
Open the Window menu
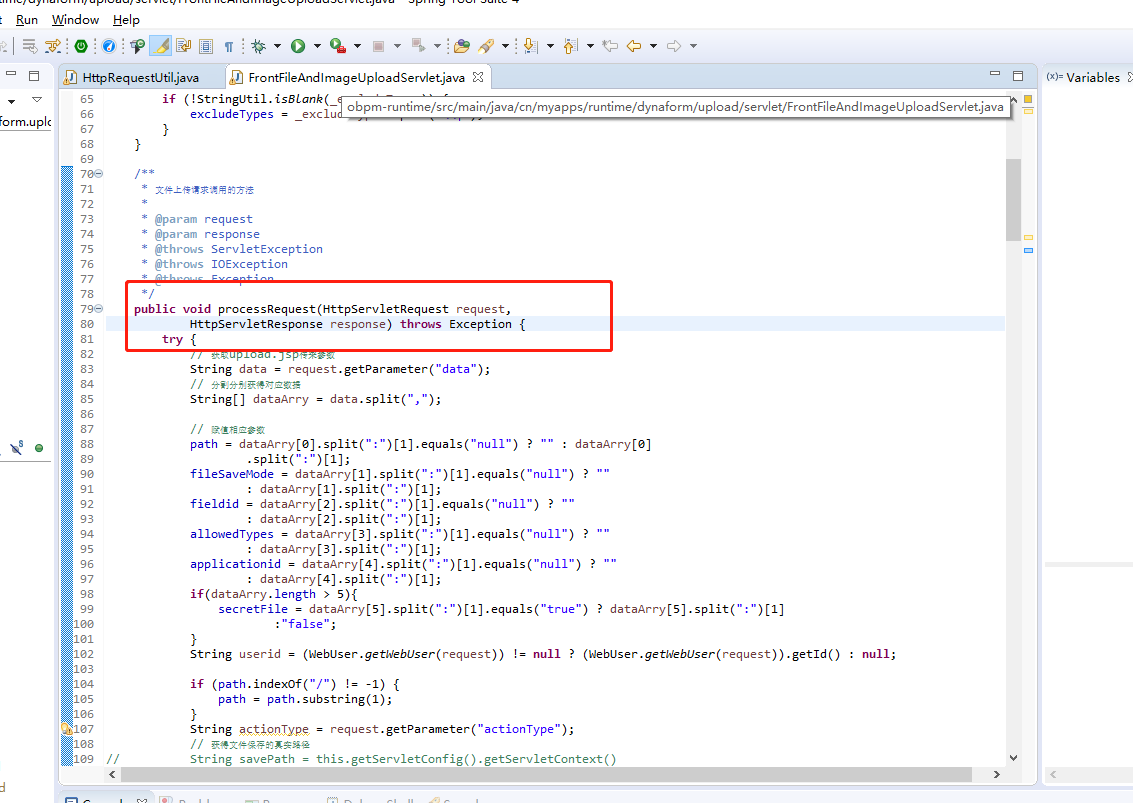click(75, 20)
